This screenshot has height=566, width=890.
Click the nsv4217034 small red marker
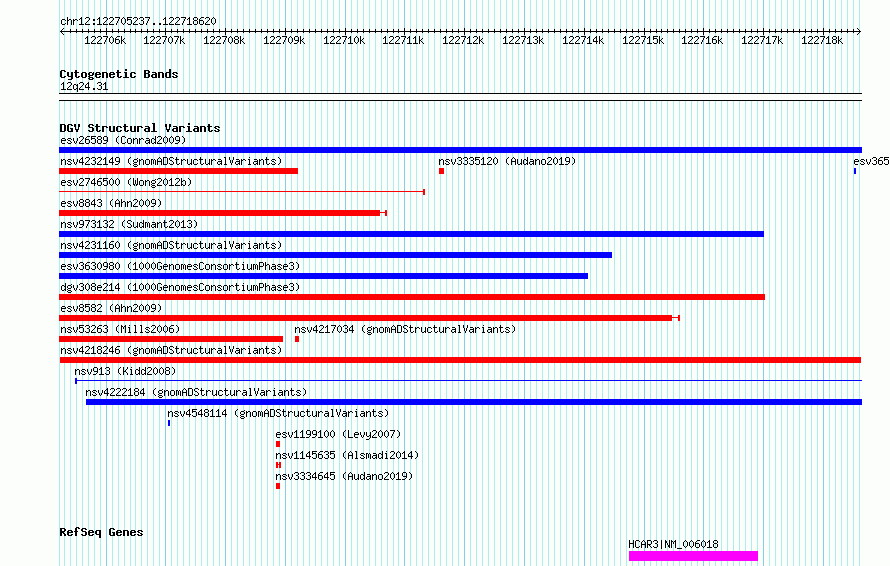point(297,339)
